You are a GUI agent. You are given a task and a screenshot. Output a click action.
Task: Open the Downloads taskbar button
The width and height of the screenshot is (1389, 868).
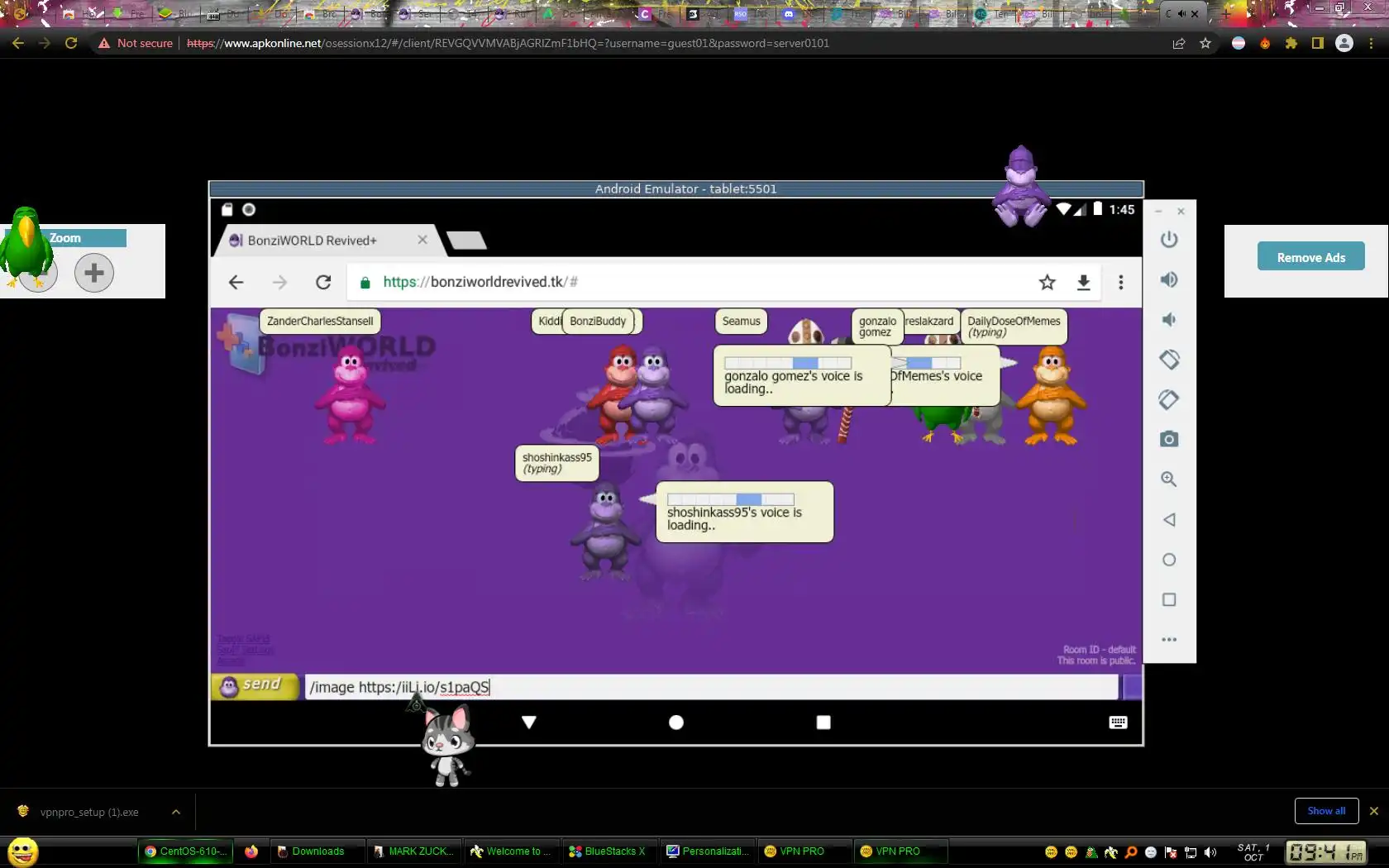click(x=317, y=851)
